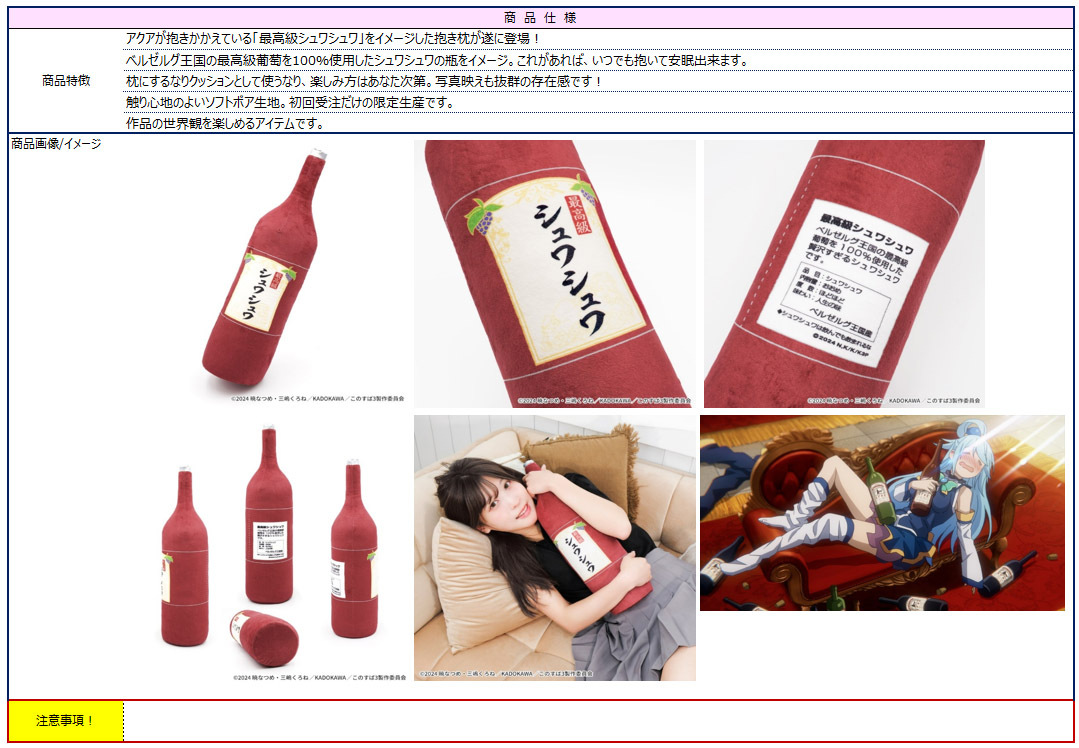Open the anime scene of Aqua on sofa
Viewport: 1079px width, 748px height.
[x=882, y=513]
